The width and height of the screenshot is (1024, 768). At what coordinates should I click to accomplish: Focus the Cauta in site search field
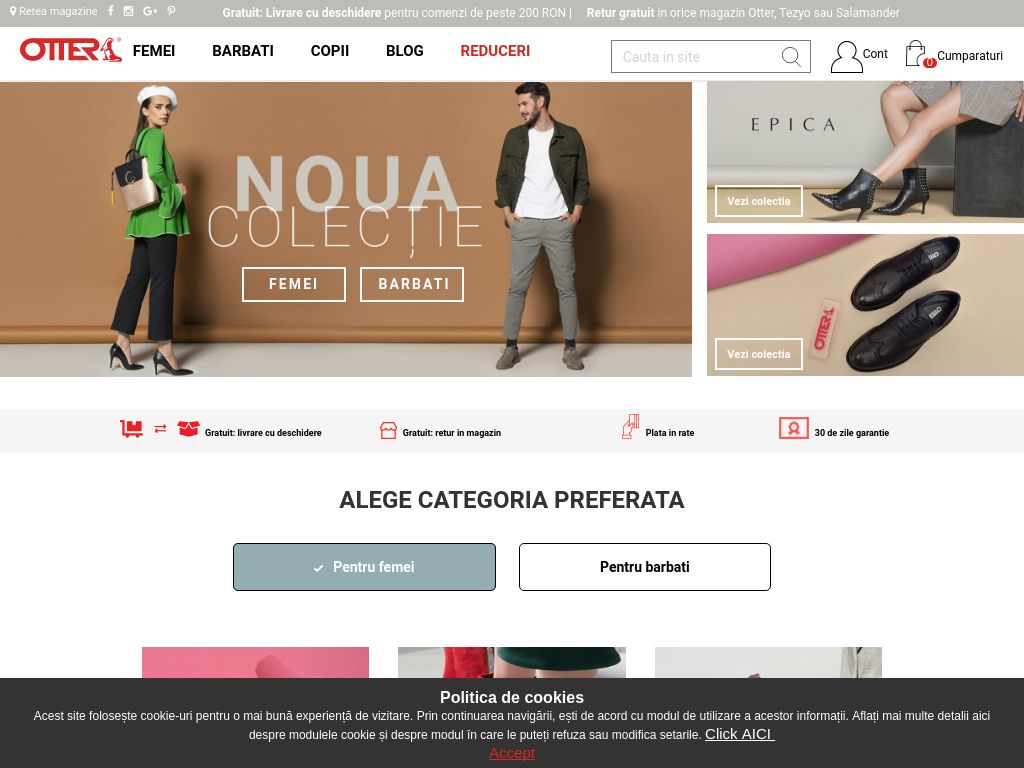(x=696, y=57)
